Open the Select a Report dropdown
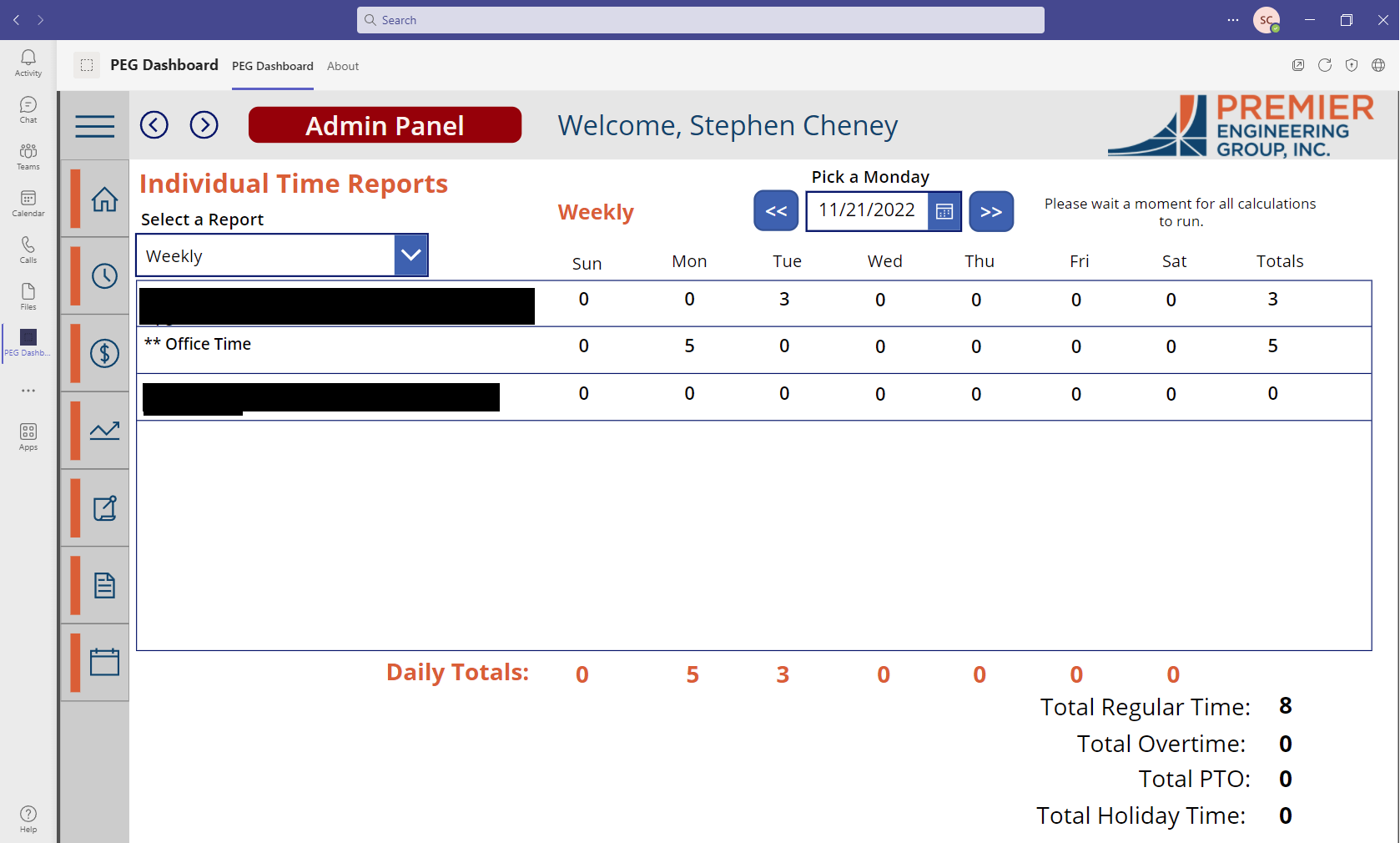This screenshot has height=843, width=1400. (410, 255)
